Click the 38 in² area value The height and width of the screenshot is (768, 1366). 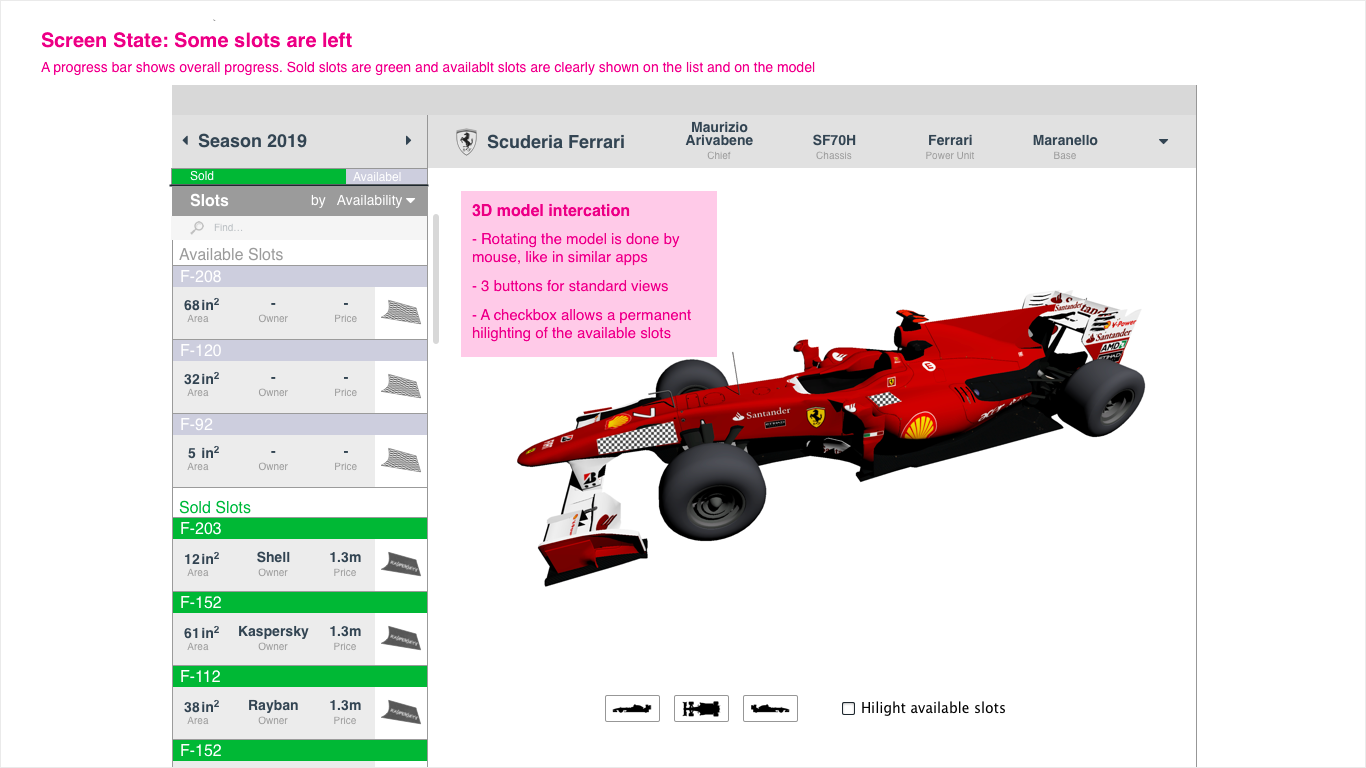pos(202,706)
